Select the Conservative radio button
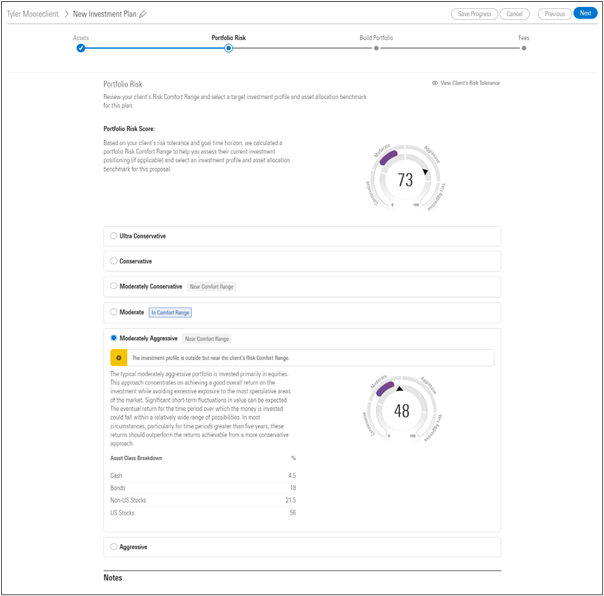 pyautogui.click(x=114, y=261)
